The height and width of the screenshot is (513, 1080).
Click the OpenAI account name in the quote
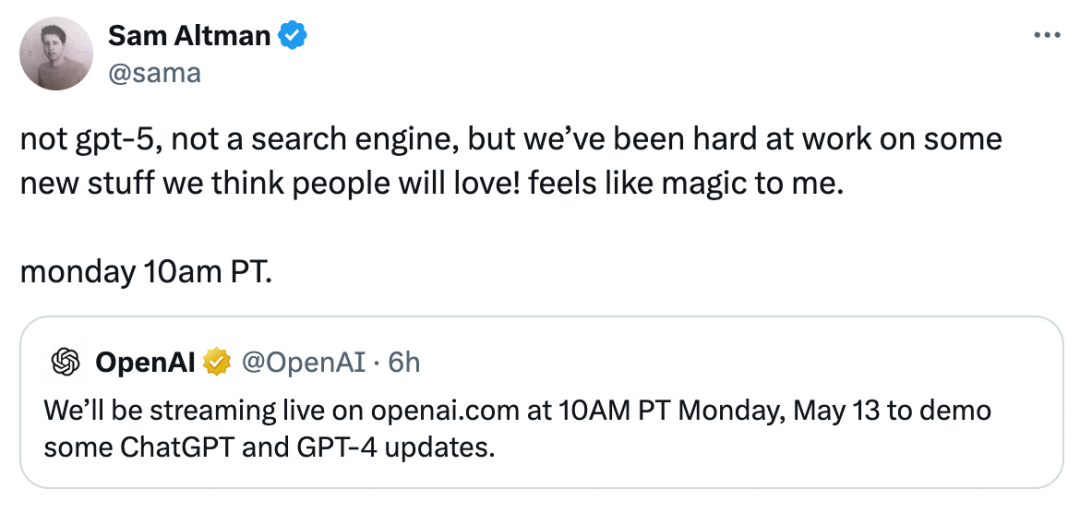pos(145,362)
